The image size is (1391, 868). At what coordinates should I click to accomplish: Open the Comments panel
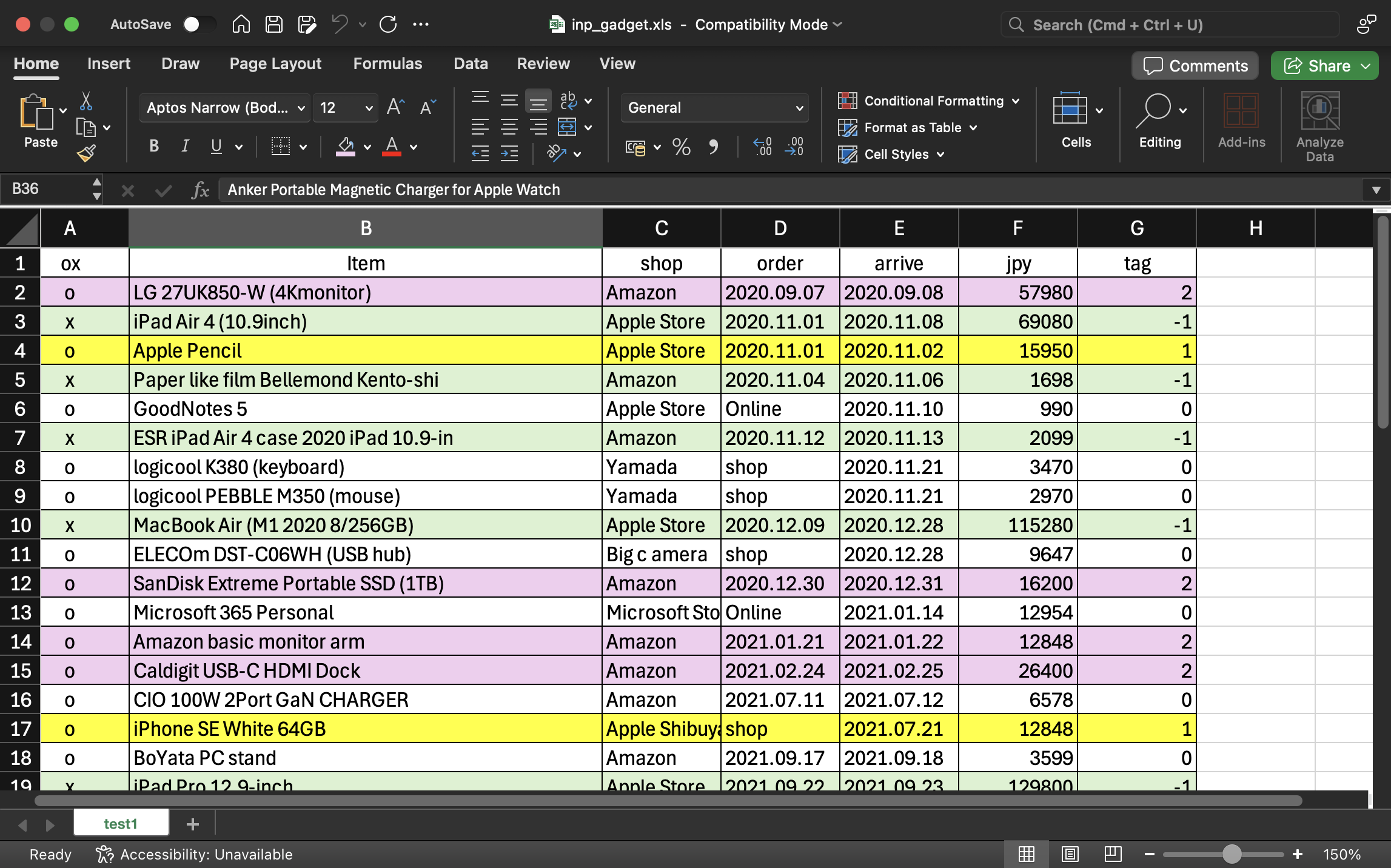[x=1194, y=65]
